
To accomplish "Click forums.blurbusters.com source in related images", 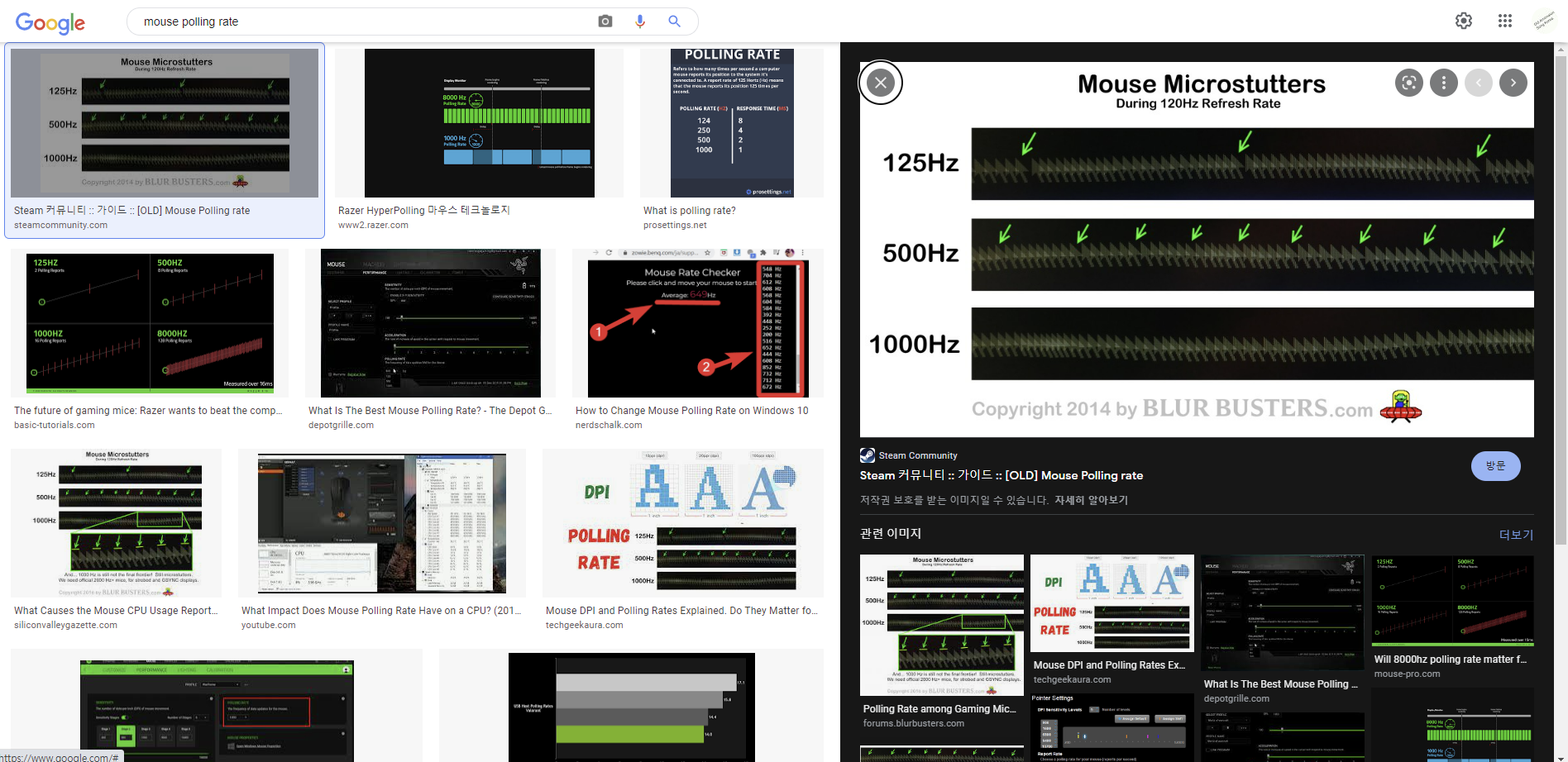I will tap(914, 723).
